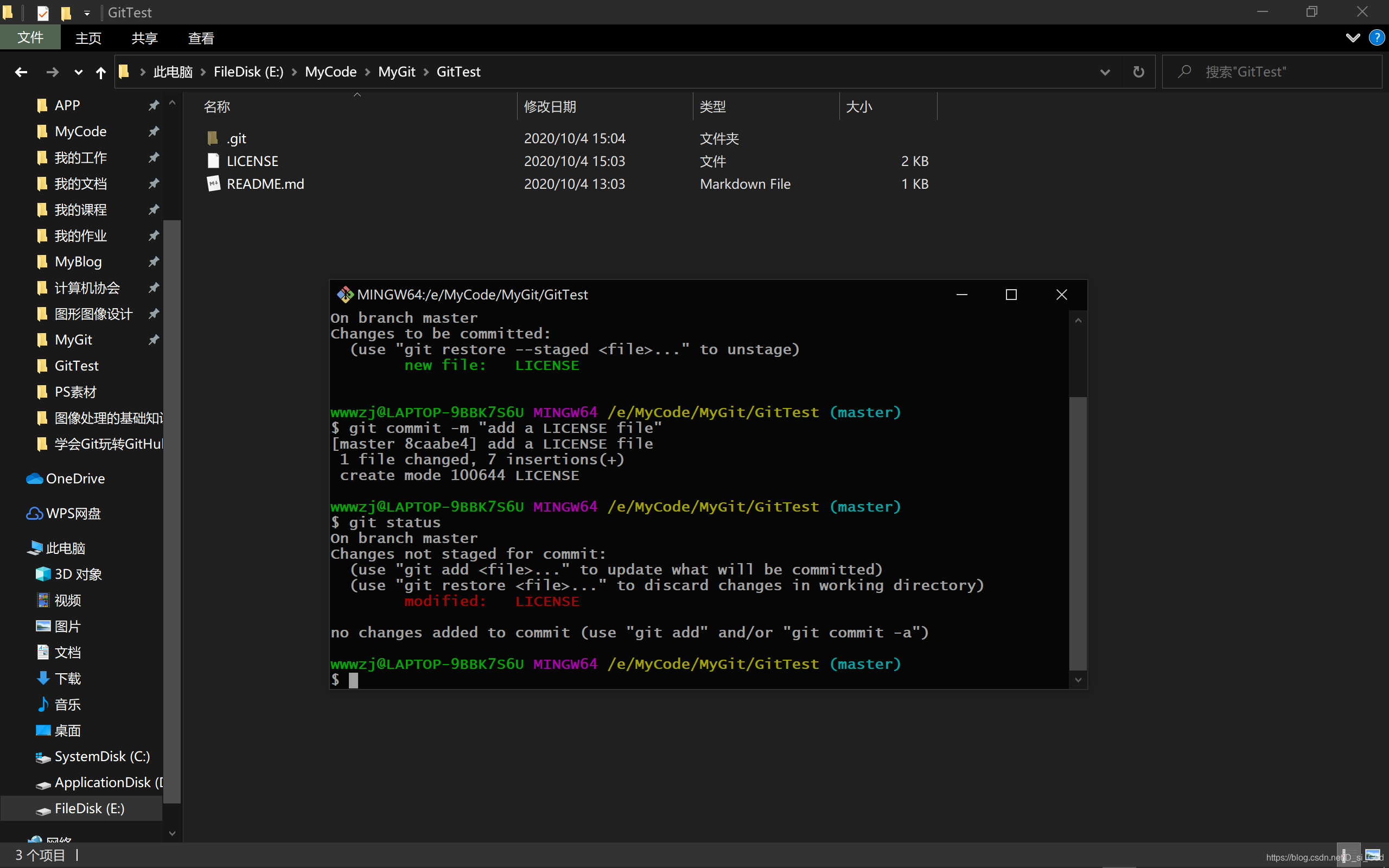
Task: Click FileDisk (E:) in the breadcrumb
Action: click(x=249, y=72)
